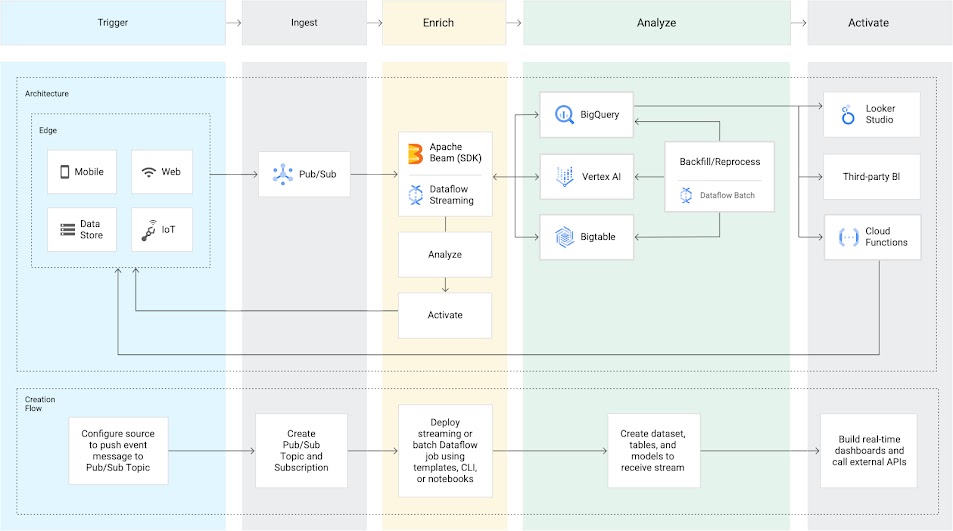This screenshot has width=953, height=531.
Task: Click the Vertex AI icon
Action: click(564, 176)
